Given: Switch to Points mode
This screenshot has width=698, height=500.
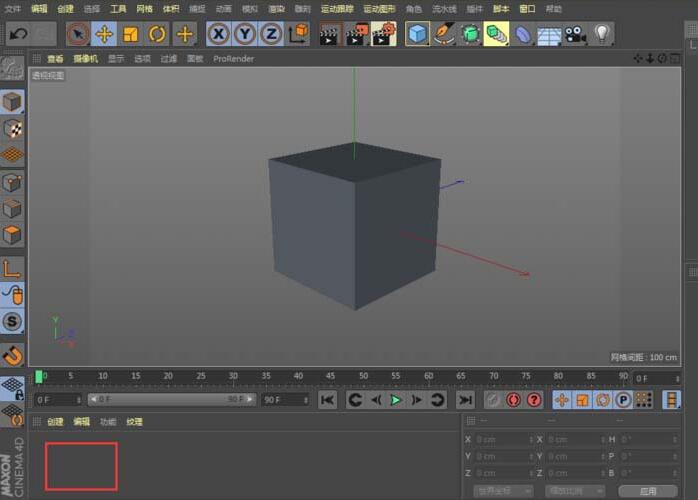Looking at the screenshot, I should click(12, 183).
